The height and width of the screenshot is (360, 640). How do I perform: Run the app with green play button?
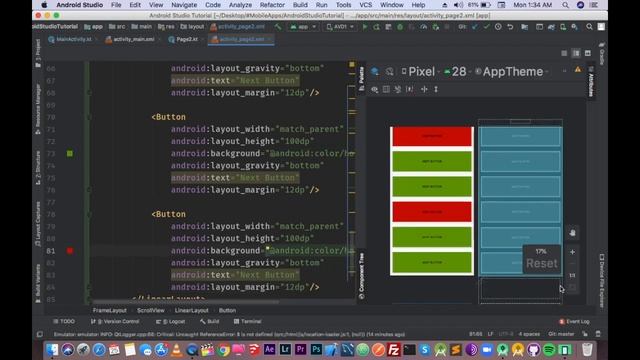(x=365, y=27)
